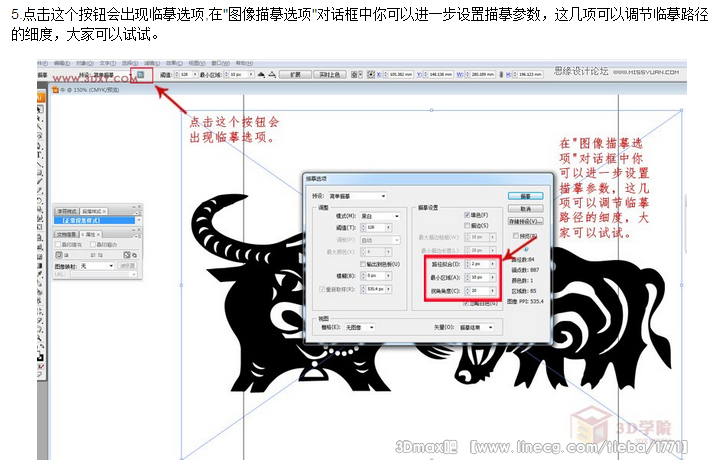This screenshot has width=717, height=464.
Task: Switch to the 文档信息 document info tab
Action: click(x=67, y=235)
